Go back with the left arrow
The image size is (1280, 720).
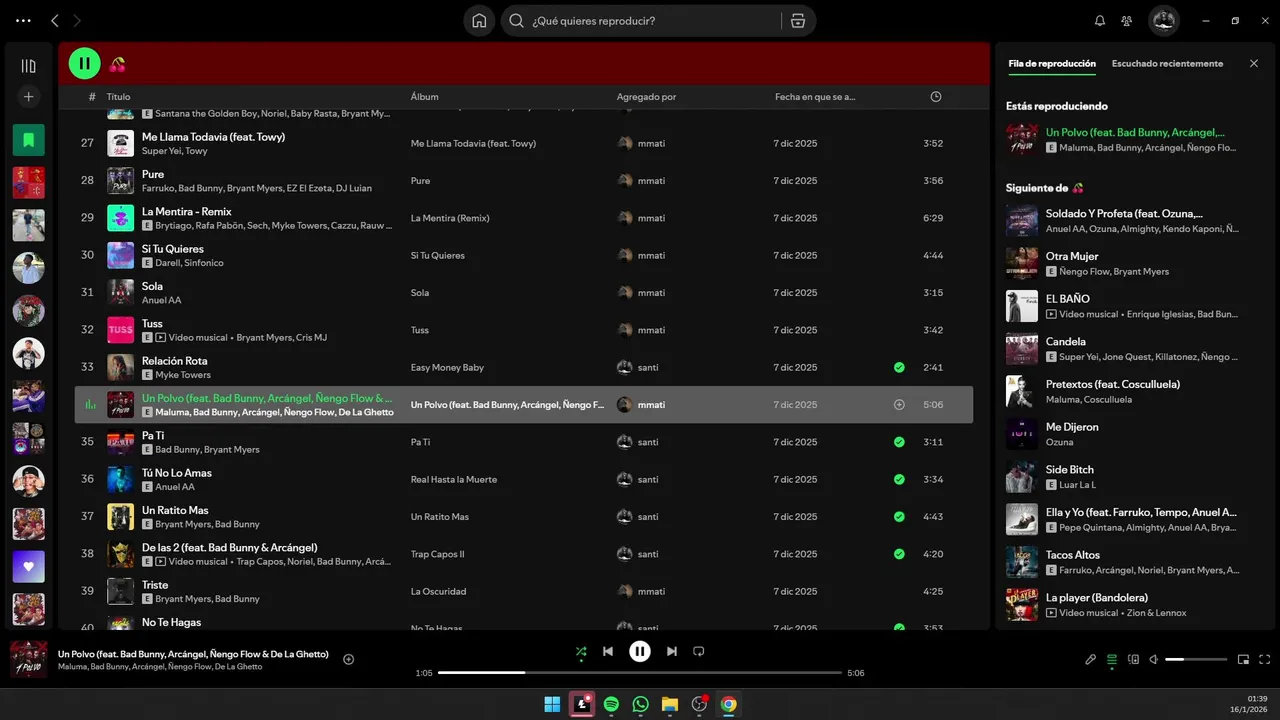(x=55, y=21)
